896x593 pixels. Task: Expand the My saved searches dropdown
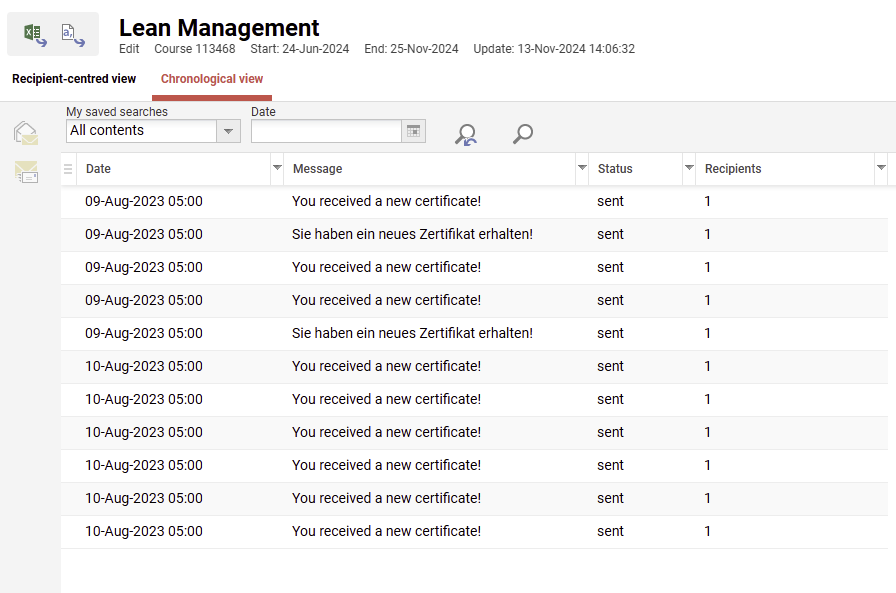229,131
